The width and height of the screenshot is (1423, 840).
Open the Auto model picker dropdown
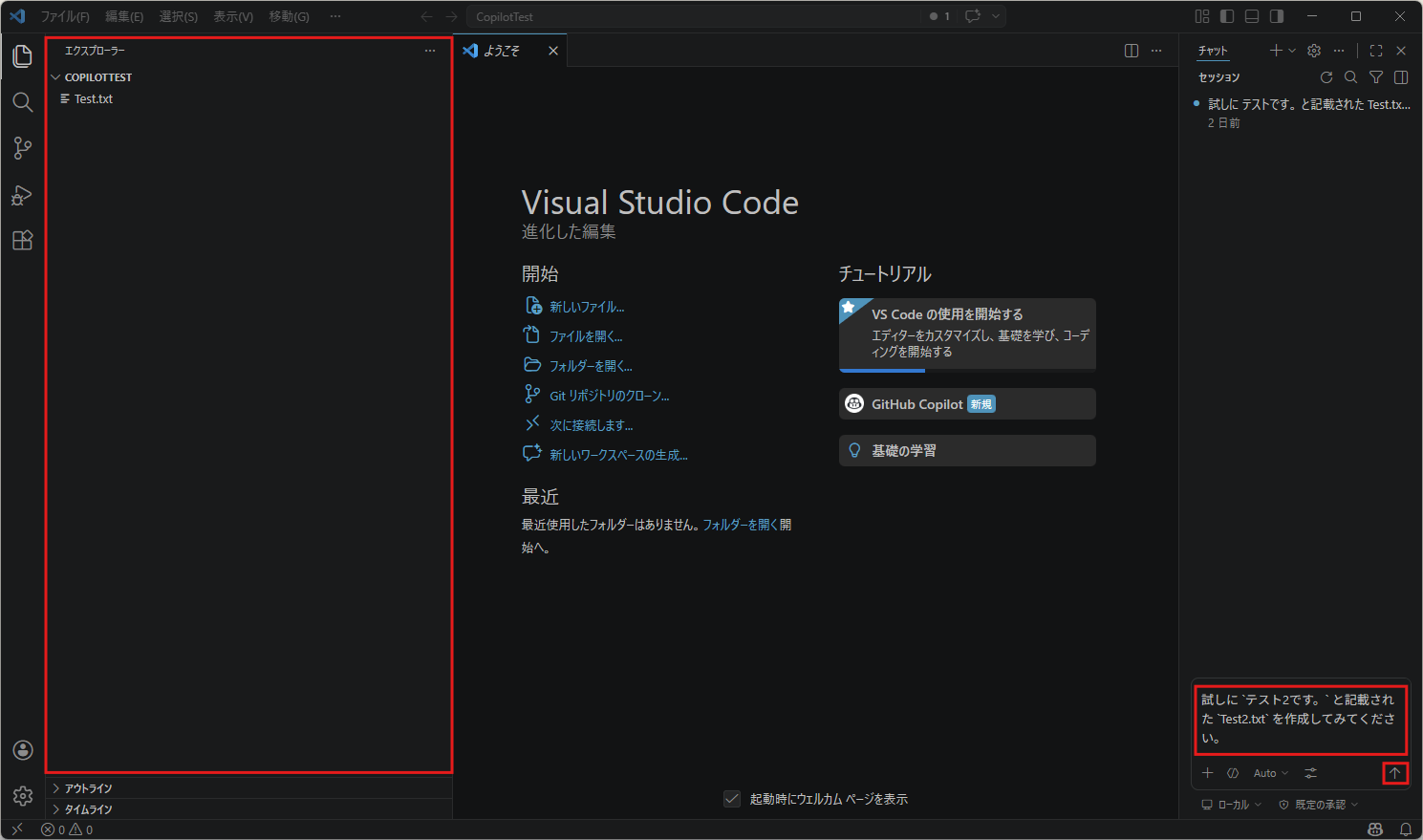tap(1270, 773)
